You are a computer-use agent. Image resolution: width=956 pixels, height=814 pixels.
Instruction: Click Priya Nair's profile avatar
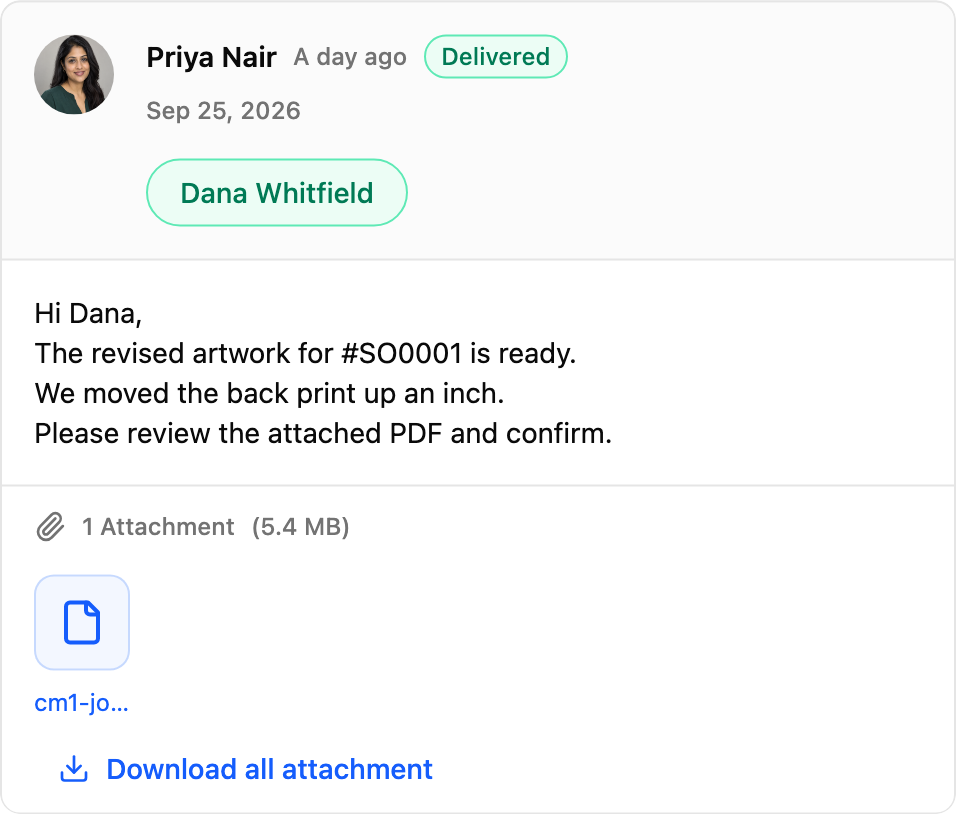[74, 74]
